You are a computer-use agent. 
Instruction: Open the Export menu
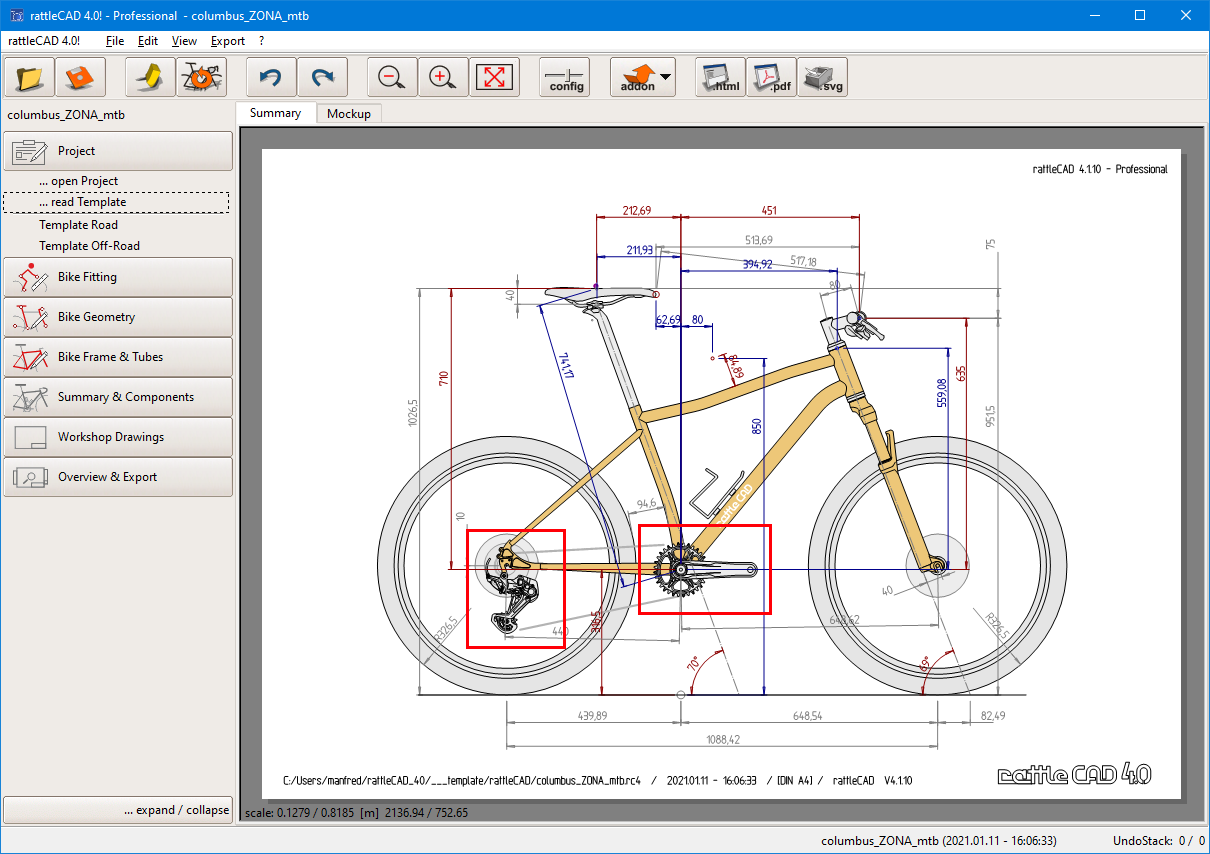point(228,41)
